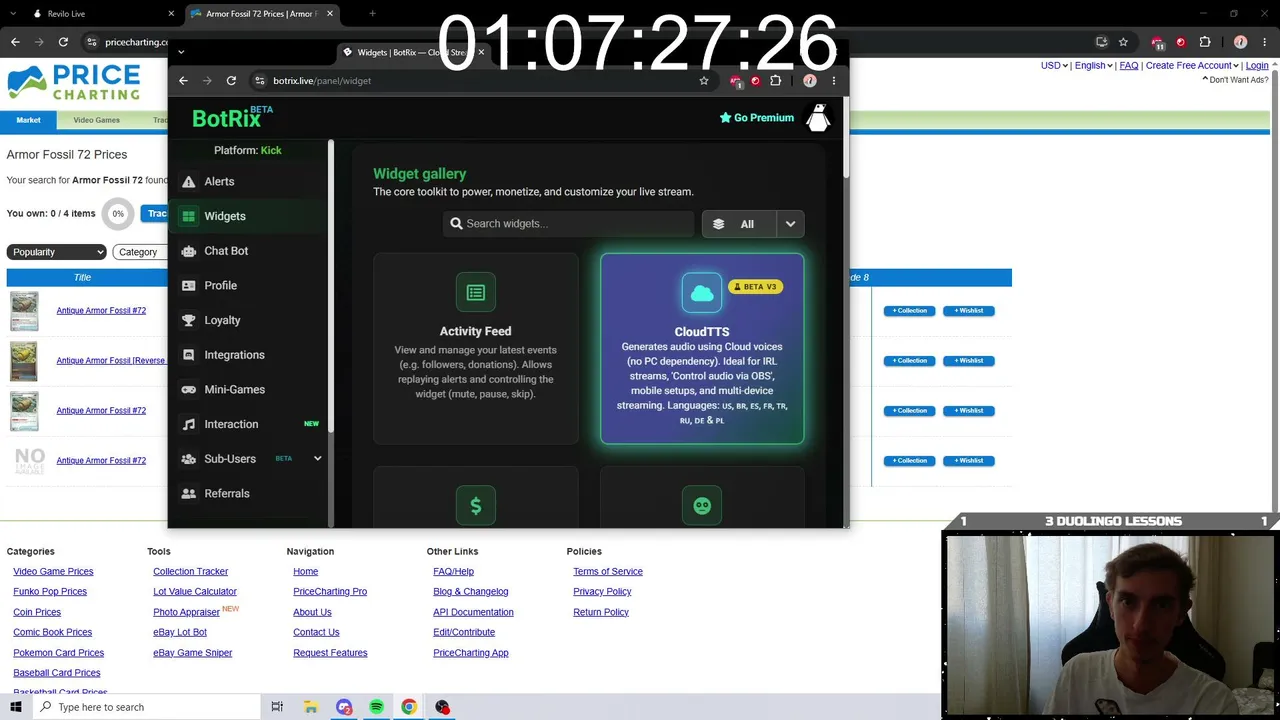
Task: Open the Terms of Service link
Action: pos(608,572)
